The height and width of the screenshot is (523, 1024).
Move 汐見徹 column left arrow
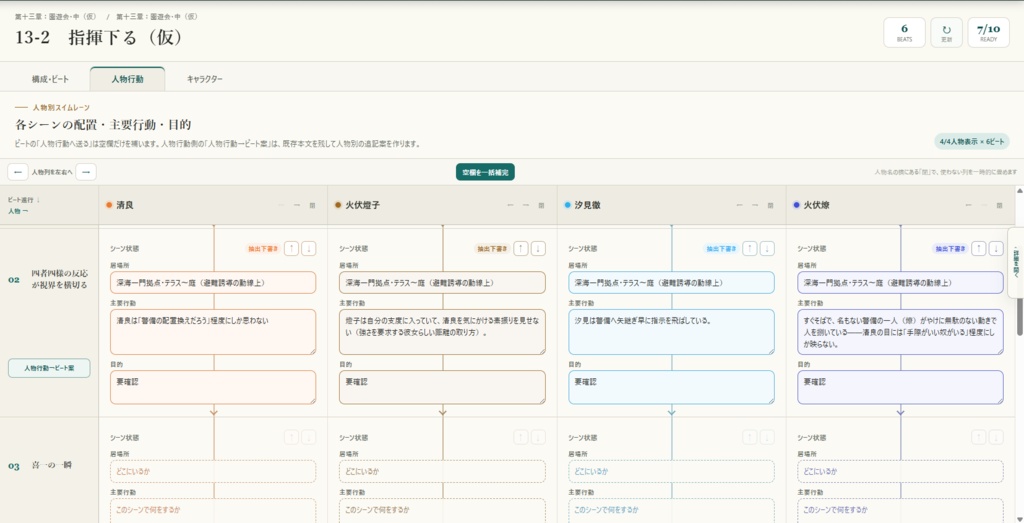point(740,205)
